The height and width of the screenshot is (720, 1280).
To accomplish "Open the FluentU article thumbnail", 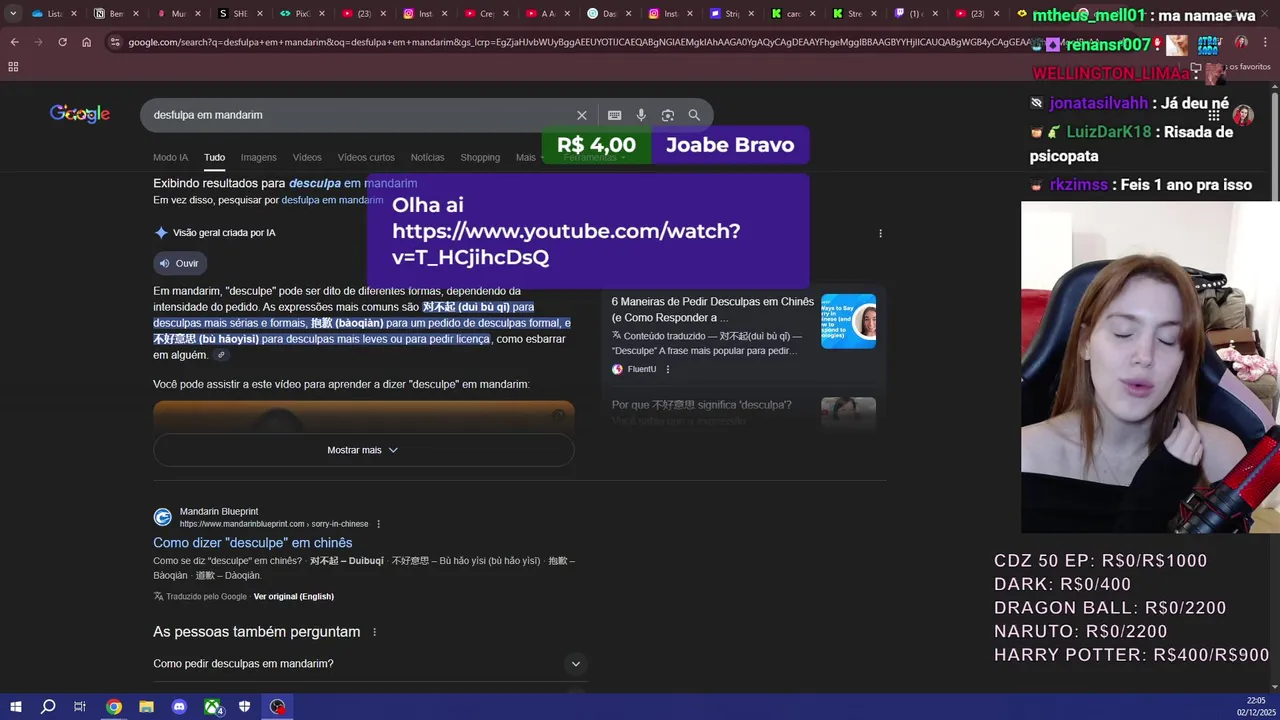I will [x=848, y=321].
